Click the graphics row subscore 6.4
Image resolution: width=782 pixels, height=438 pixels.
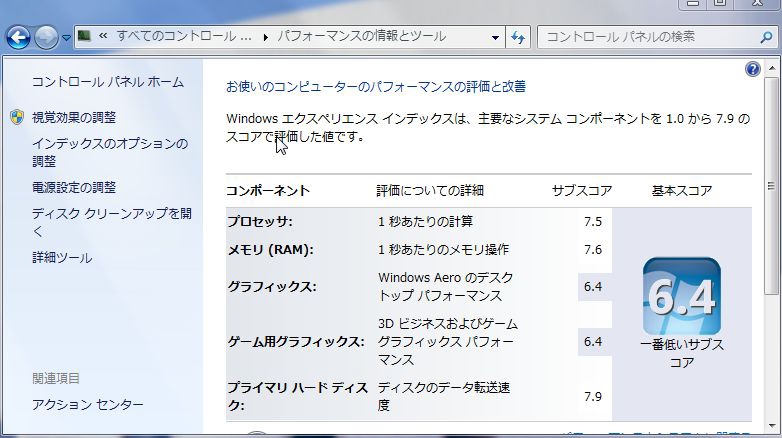pos(592,287)
